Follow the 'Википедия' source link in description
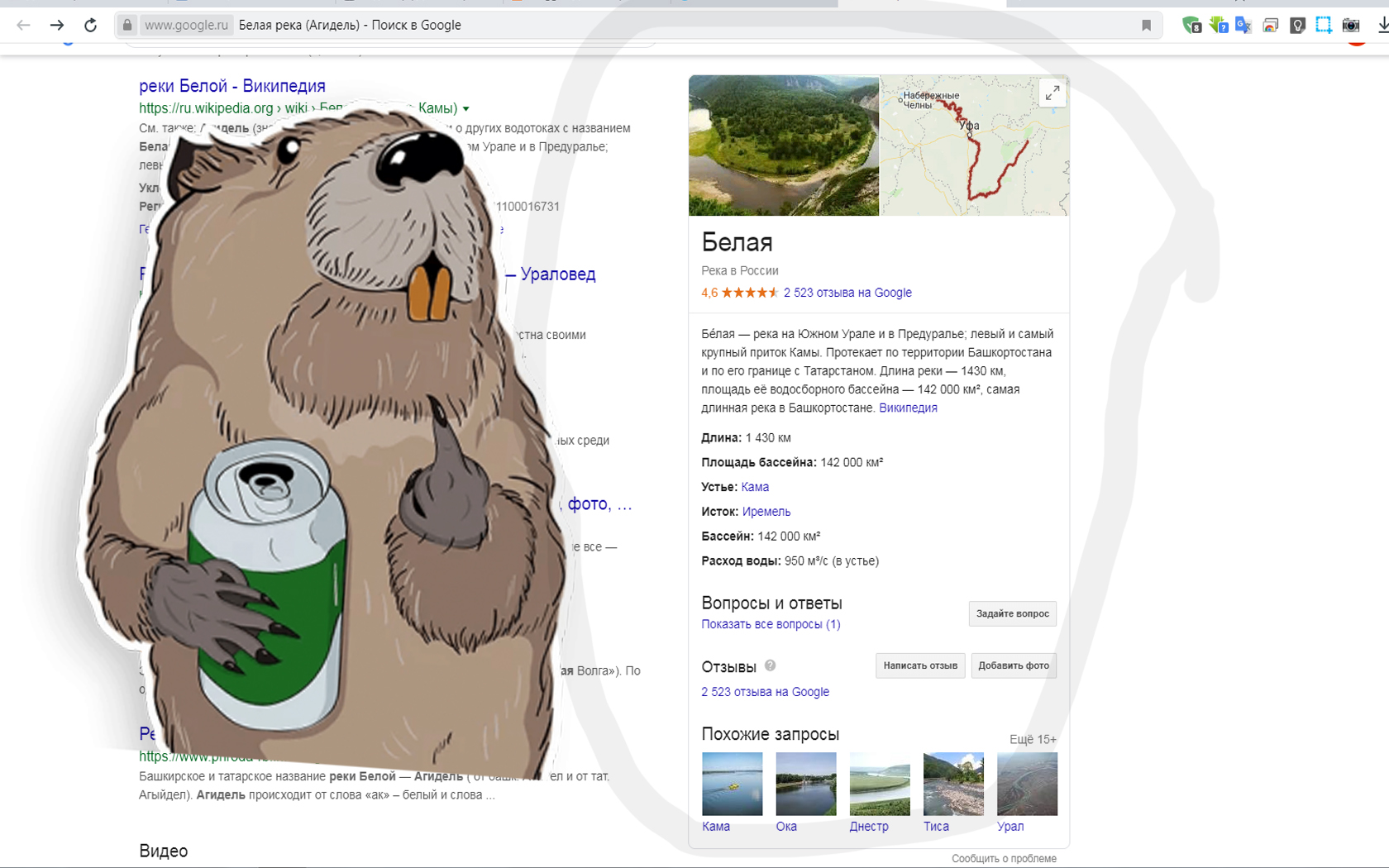Viewport: 1389px width, 868px height. [x=908, y=408]
